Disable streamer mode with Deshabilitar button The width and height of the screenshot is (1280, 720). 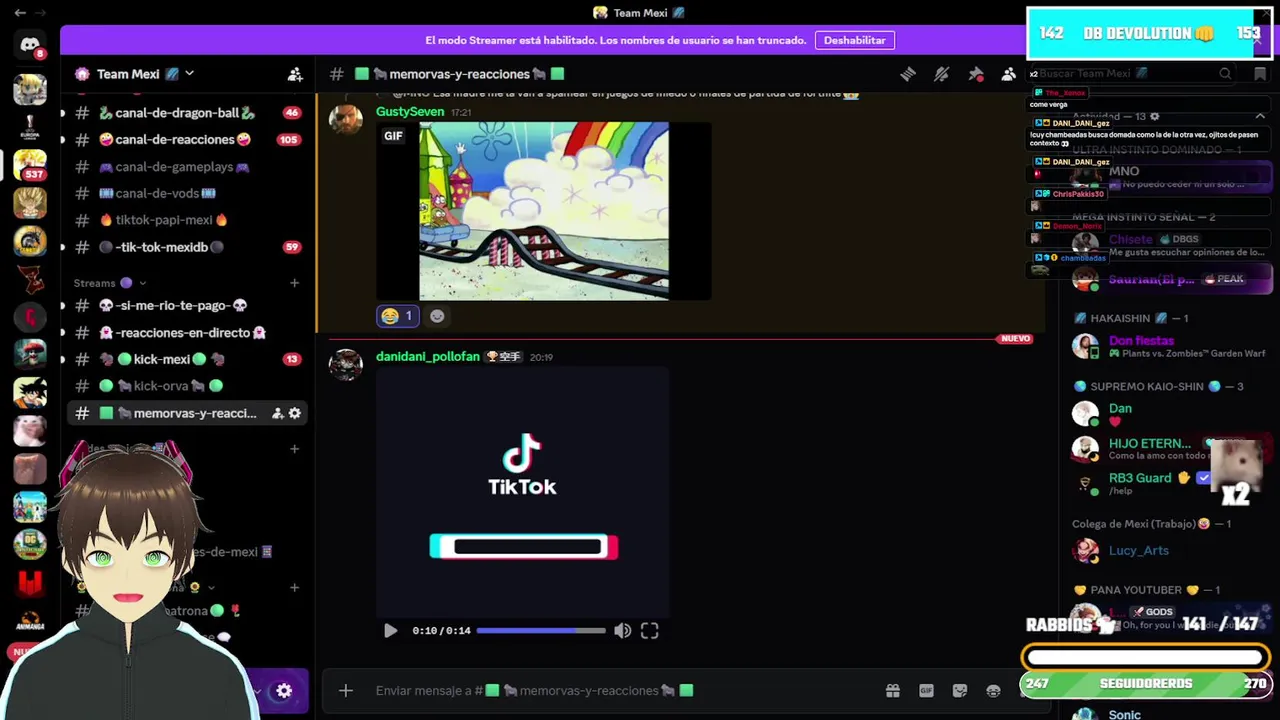(854, 40)
